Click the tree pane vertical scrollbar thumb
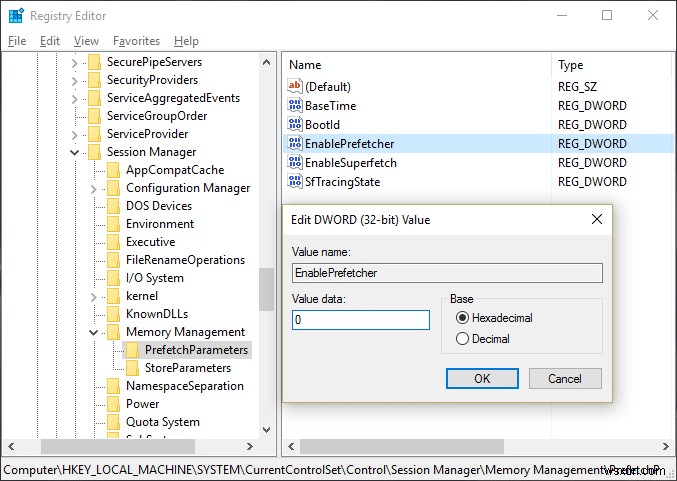The image size is (677, 481). pos(266,290)
